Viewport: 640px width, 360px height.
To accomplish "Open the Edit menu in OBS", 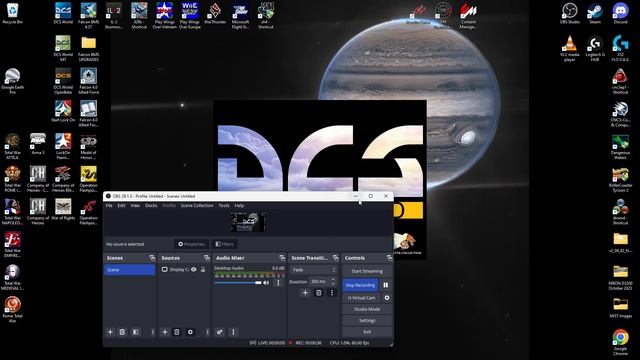I will tap(122, 205).
